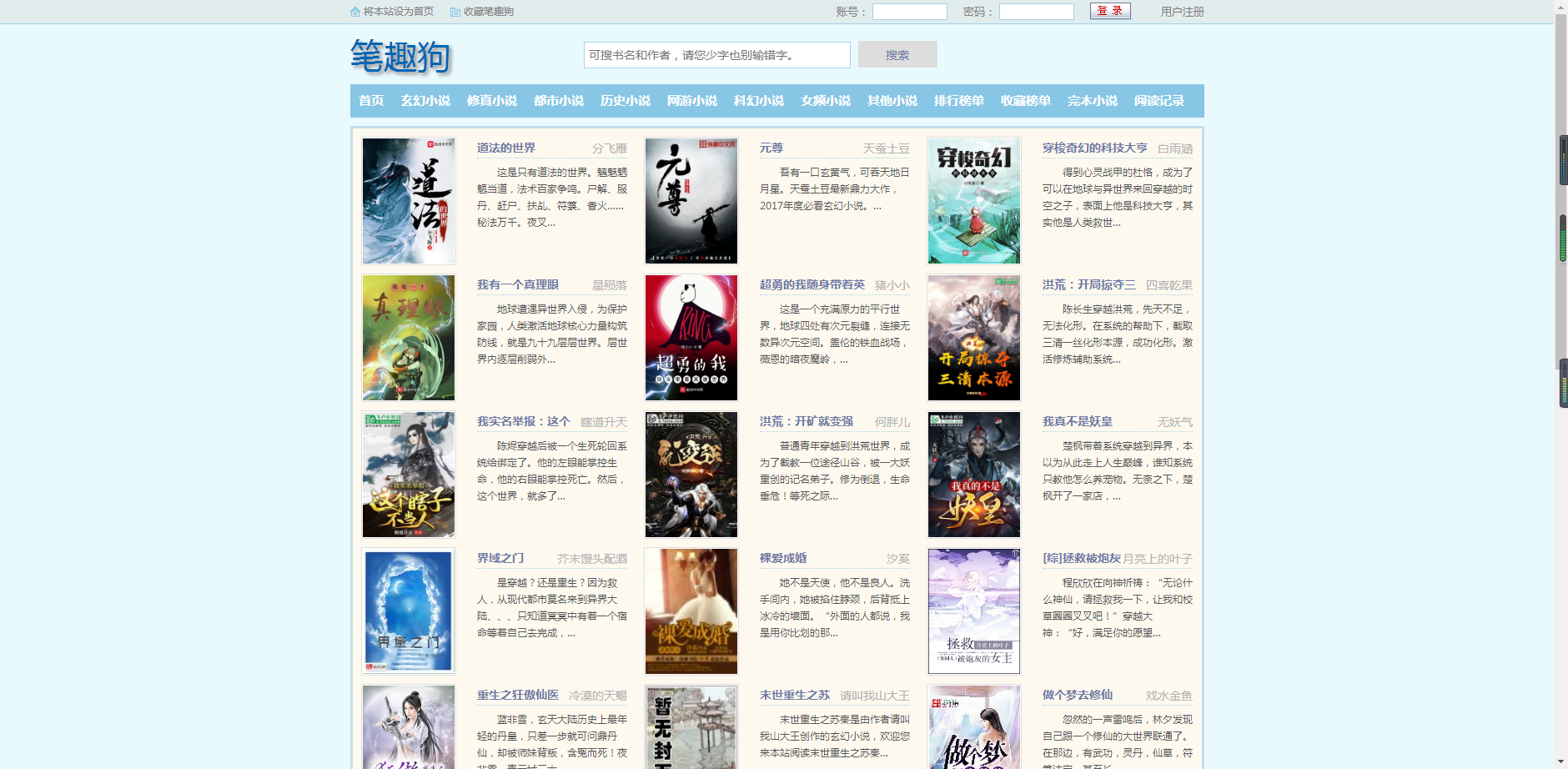Open the 暂无封面 placeholder cover
This screenshot has width=1568, height=769.
(x=691, y=727)
